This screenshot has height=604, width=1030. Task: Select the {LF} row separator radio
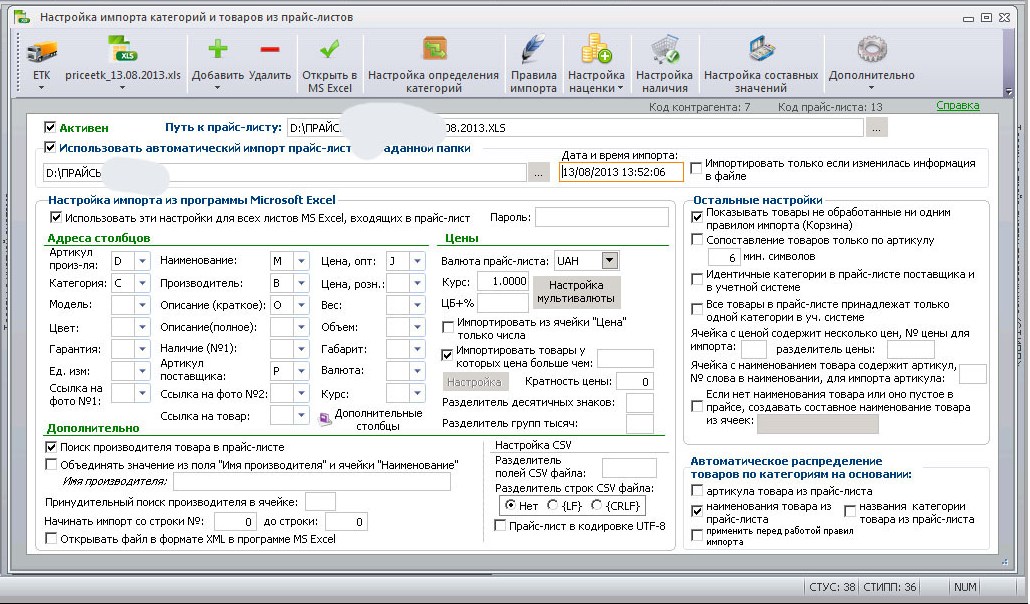click(552, 505)
